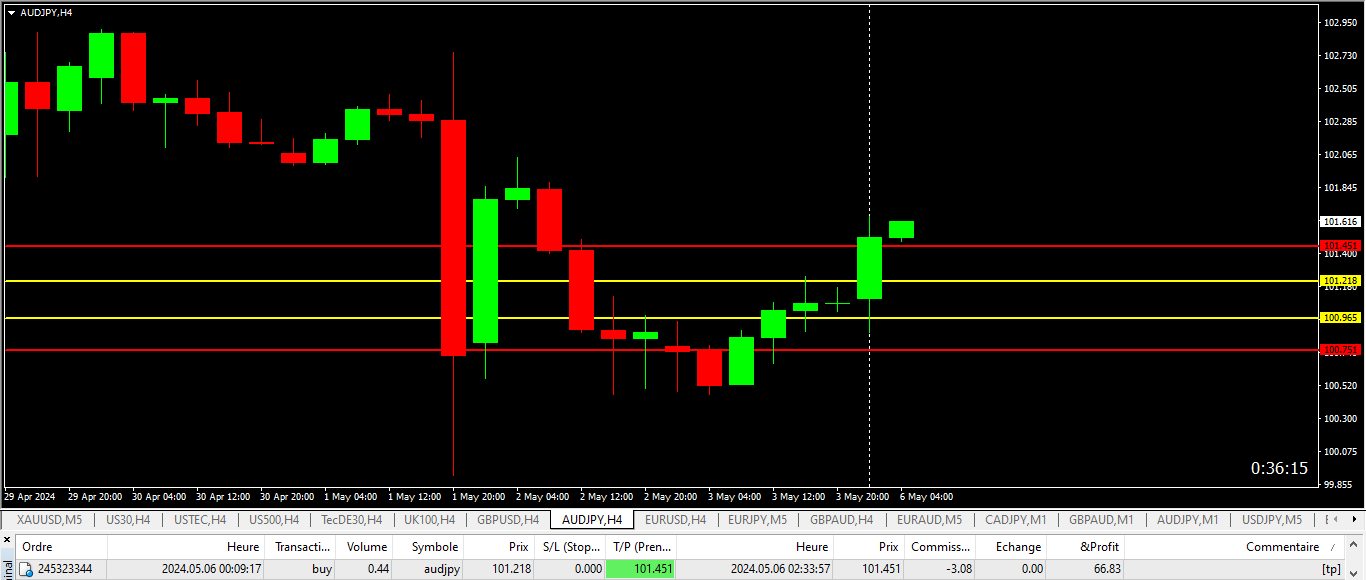The image size is (1366, 580).
Task: Click the yellow 100.965 price label
Action: coord(1340,318)
